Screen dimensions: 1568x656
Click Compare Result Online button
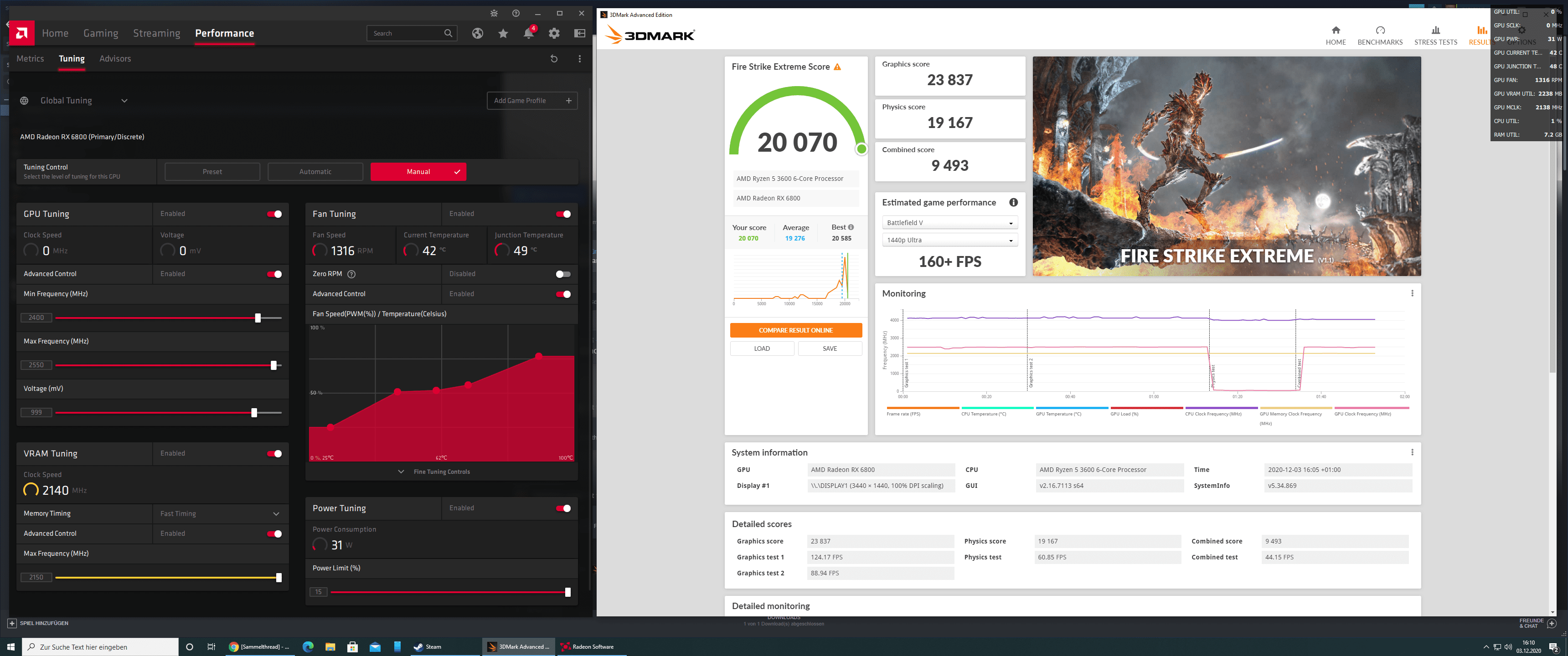pyautogui.click(x=795, y=330)
